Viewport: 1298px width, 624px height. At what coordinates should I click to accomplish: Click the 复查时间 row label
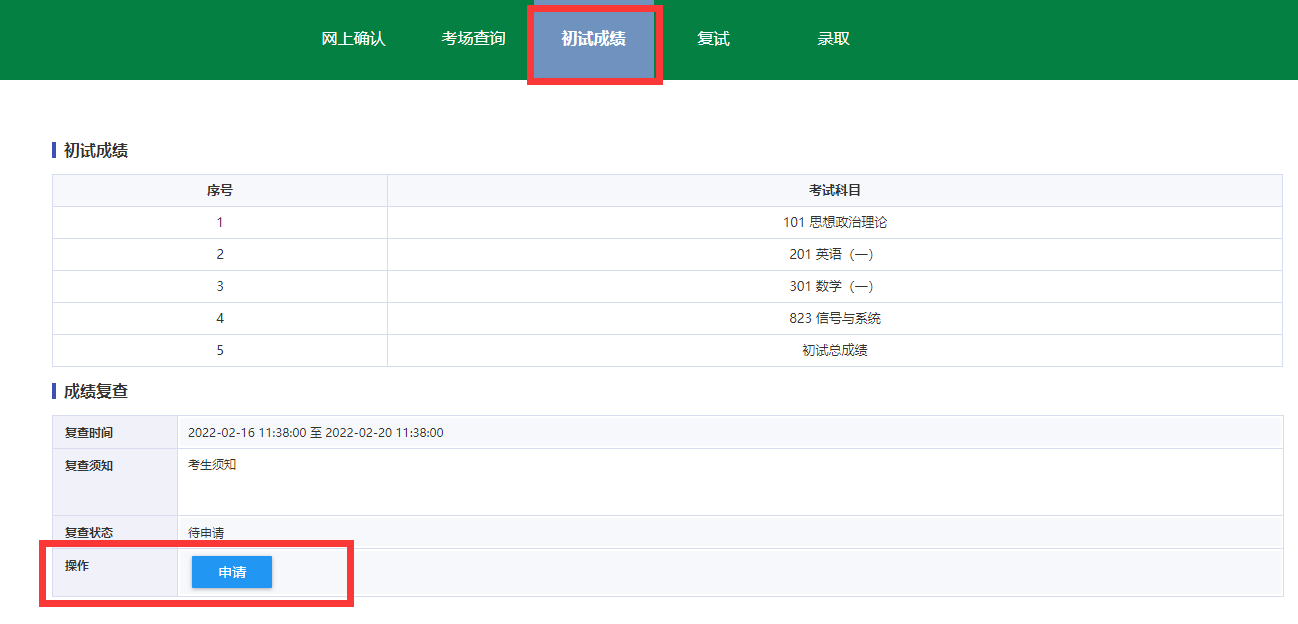(89, 433)
